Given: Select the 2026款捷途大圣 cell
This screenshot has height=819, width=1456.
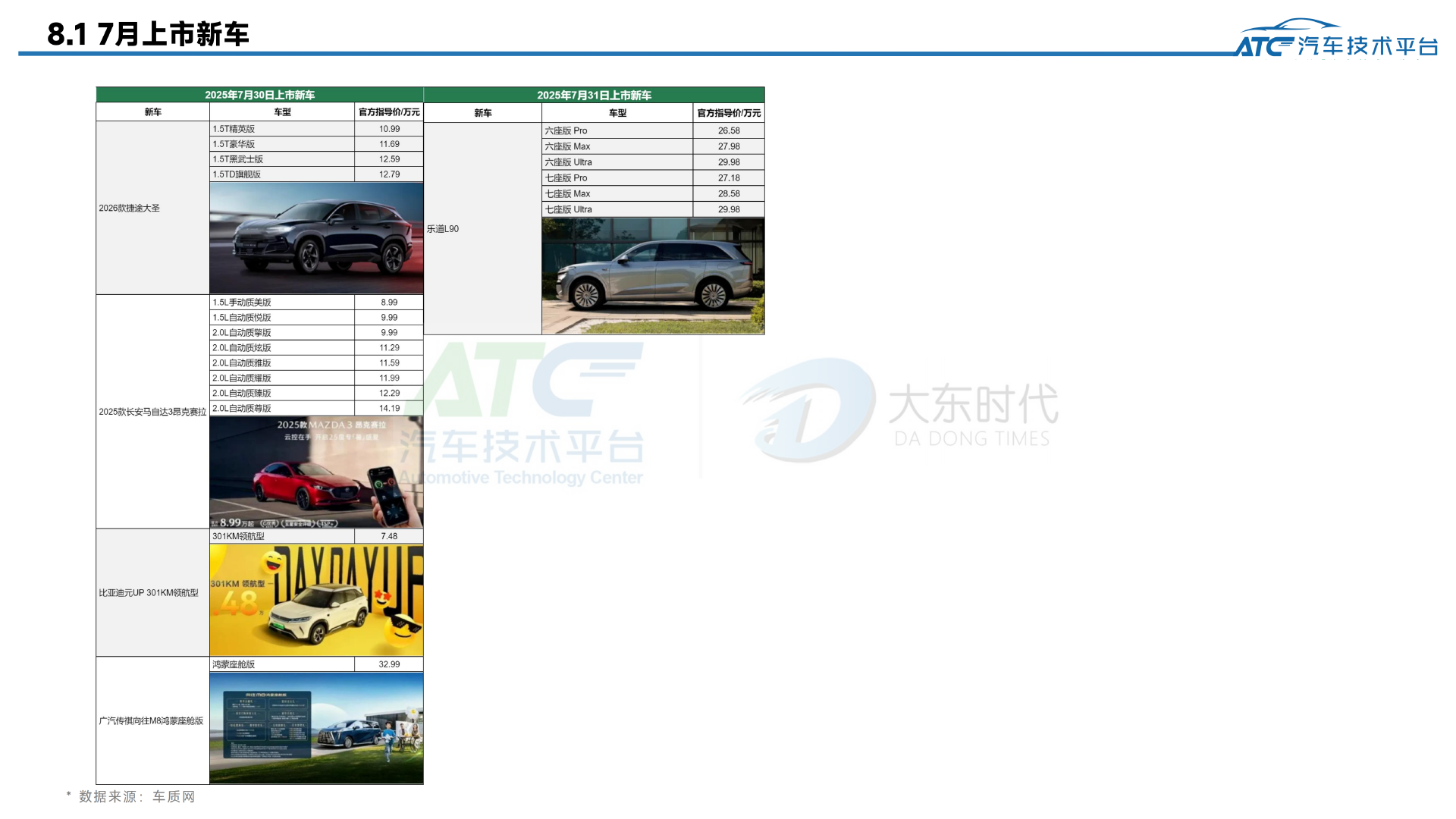Looking at the screenshot, I should click(x=152, y=208).
